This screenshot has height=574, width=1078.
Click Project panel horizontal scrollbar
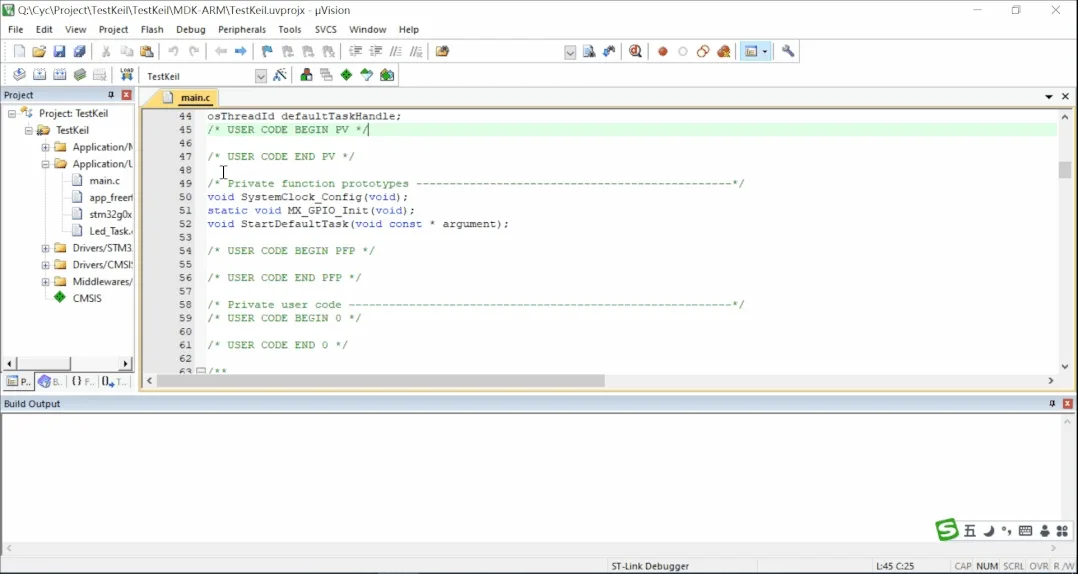pyautogui.click(x=43, y=363)
